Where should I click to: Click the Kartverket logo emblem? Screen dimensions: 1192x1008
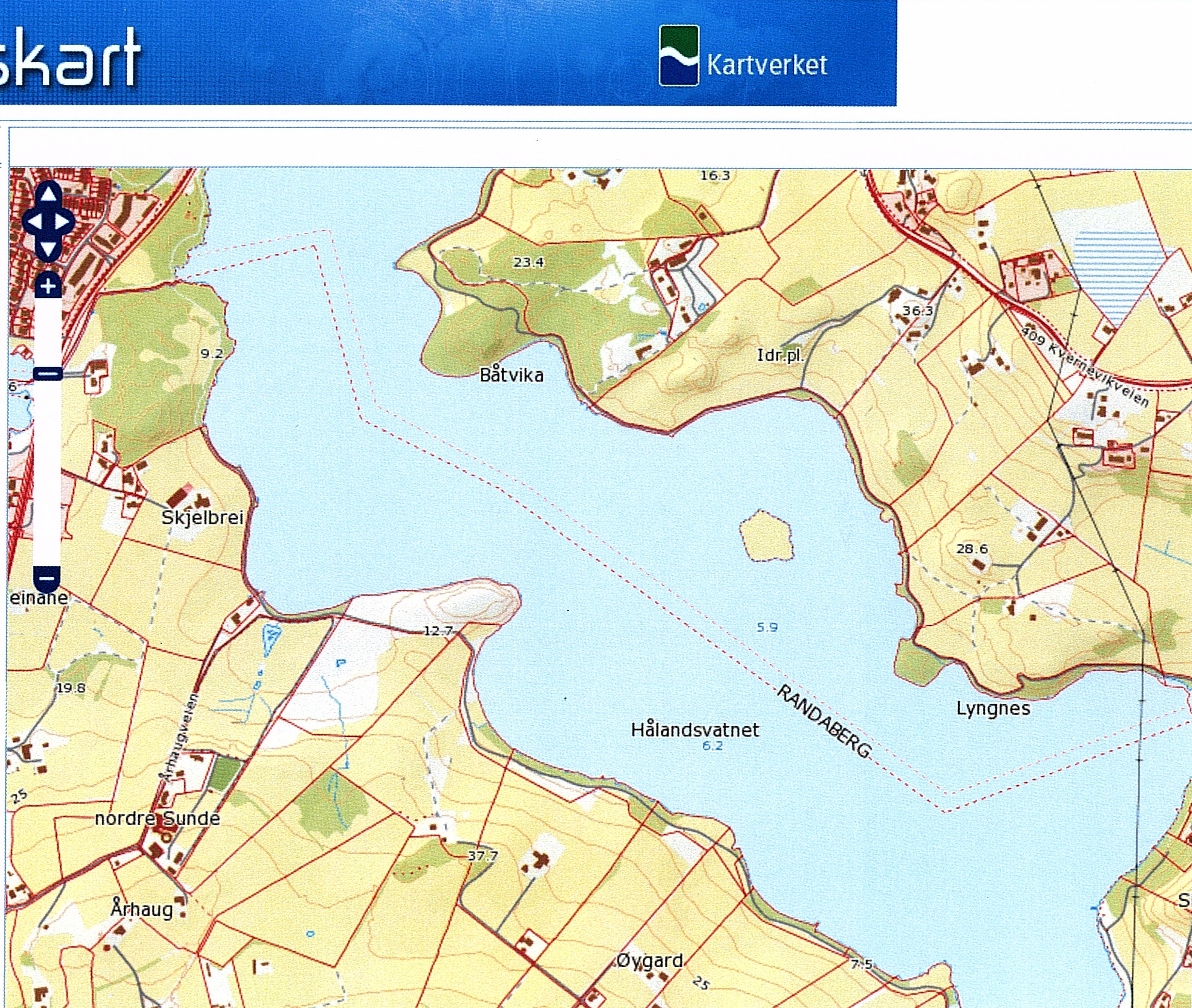[678, 56]
